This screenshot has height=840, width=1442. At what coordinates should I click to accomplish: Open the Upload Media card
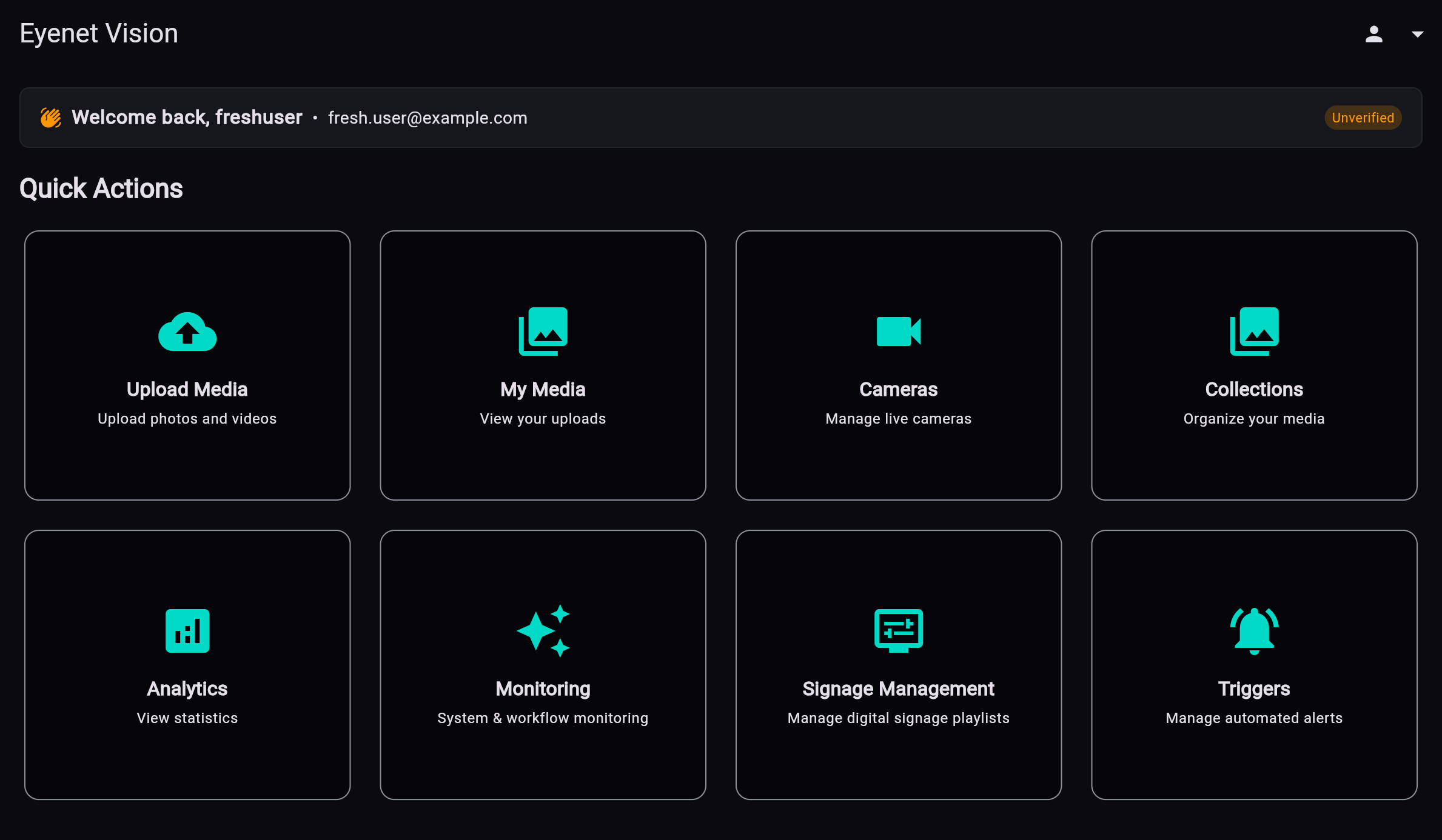click(x=187, y=365)
